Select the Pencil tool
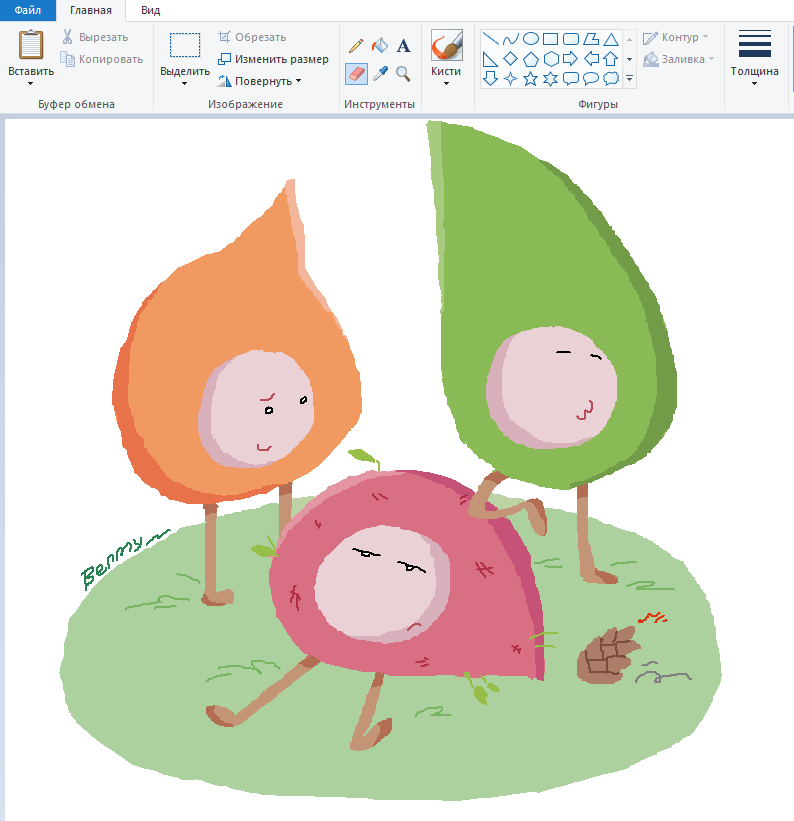The height and width of the screenshot is (821, 794). (x=356, y=46)
